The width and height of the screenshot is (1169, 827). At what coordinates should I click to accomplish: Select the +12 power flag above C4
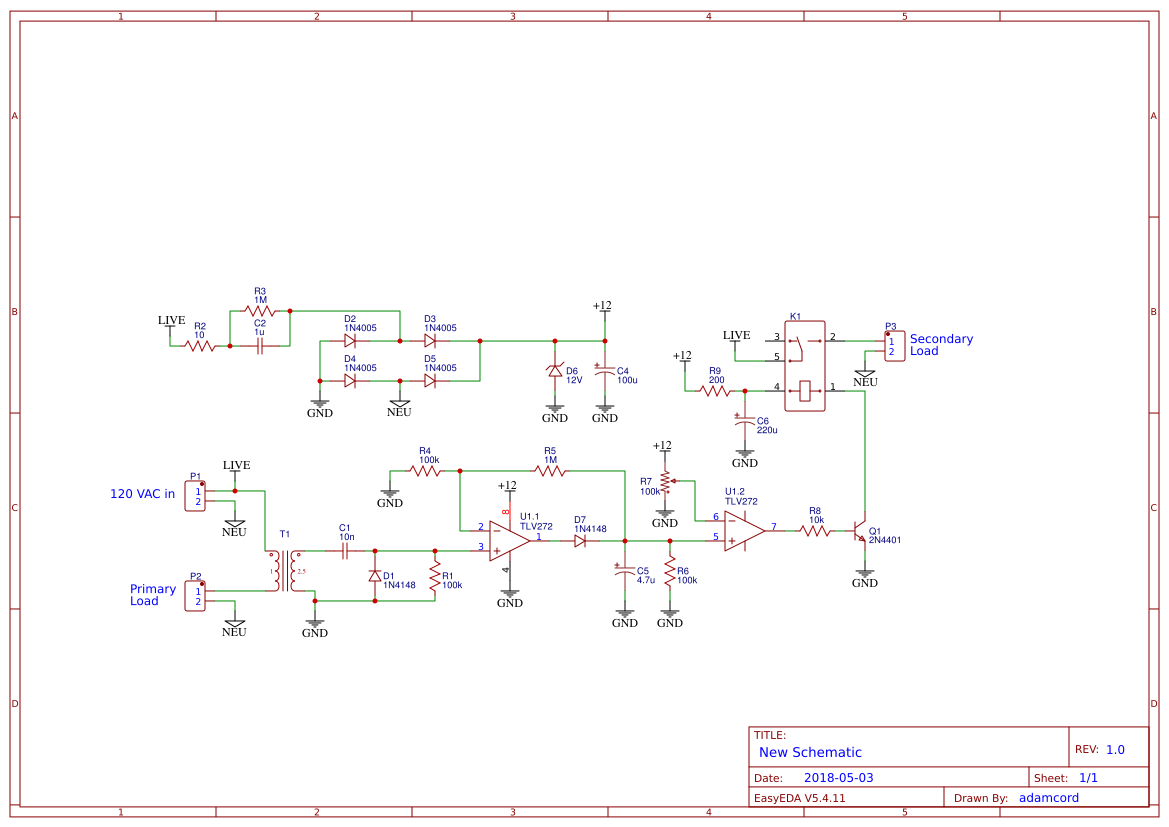pyautogui.click(x=603, y=307)
